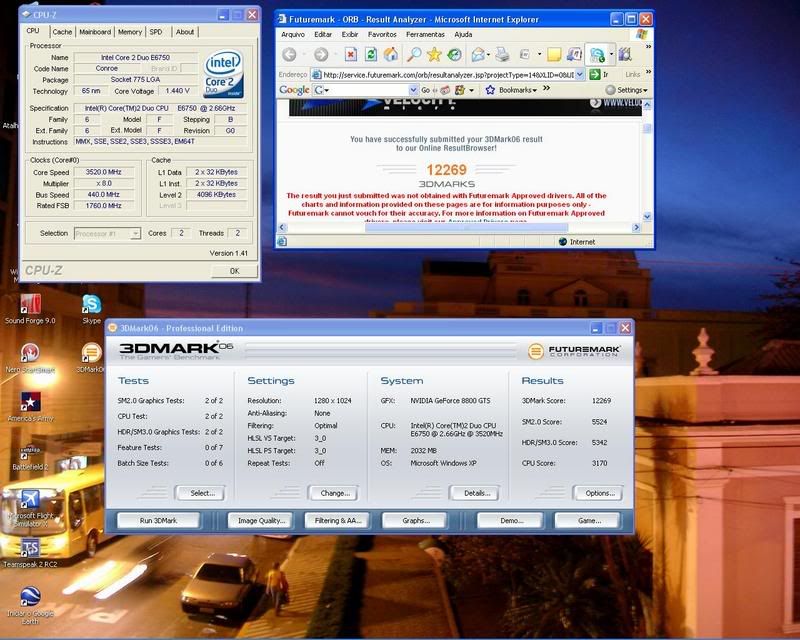Screen dimensions: 800x640
Task: Click OK button in CPU-Z
Action: click(234, 271)
